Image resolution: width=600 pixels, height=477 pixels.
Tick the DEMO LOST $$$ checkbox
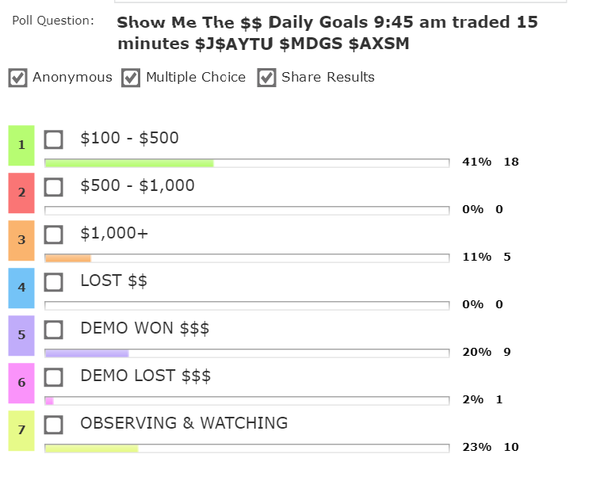[x=54, y=377]
